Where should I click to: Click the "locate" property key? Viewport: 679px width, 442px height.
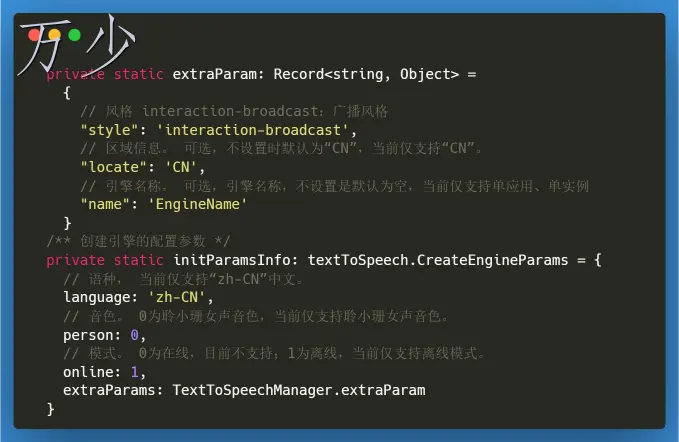pos(110,167)
